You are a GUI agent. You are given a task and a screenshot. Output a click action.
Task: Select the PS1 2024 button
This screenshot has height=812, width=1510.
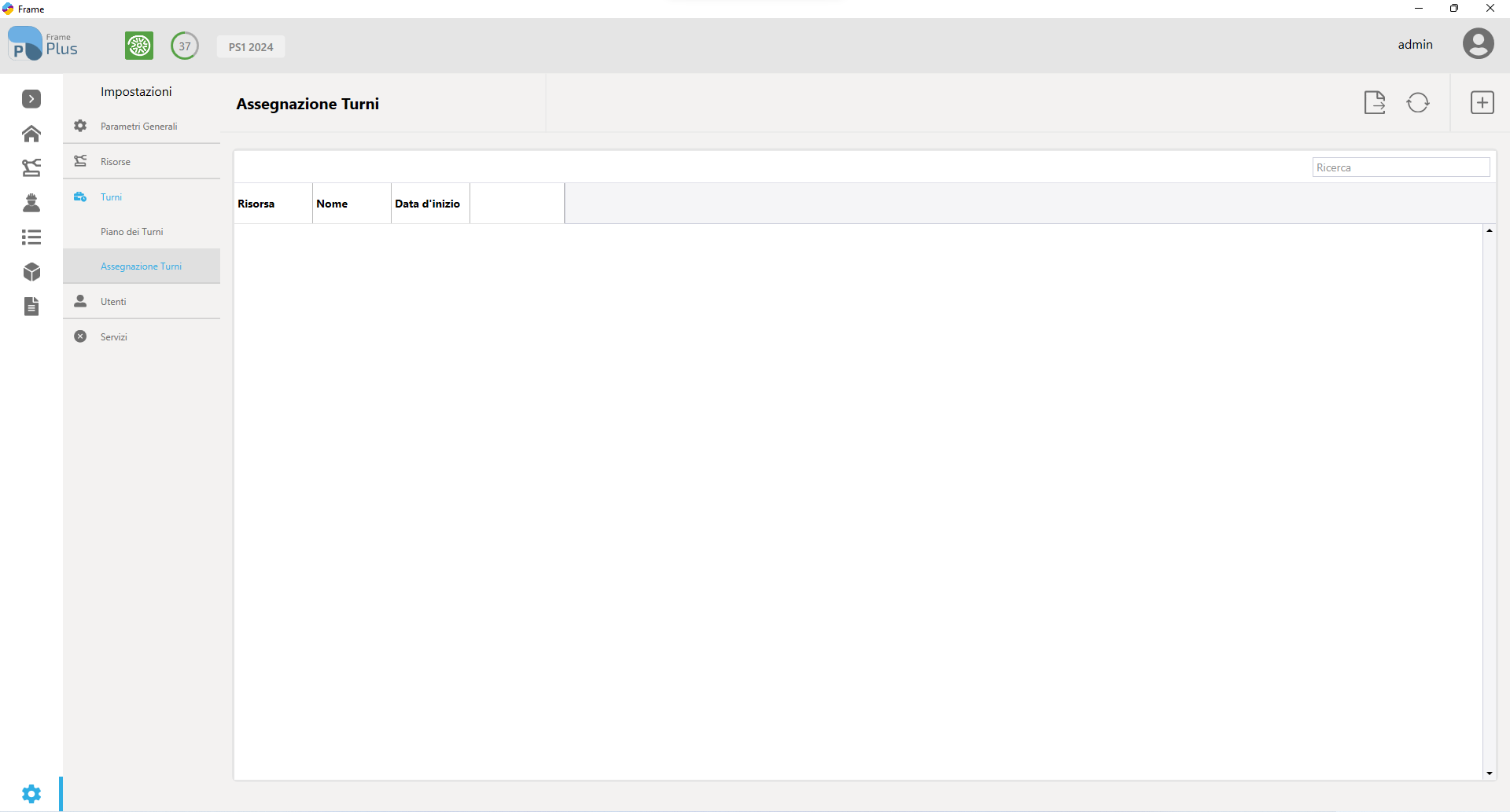click(251, 46)
